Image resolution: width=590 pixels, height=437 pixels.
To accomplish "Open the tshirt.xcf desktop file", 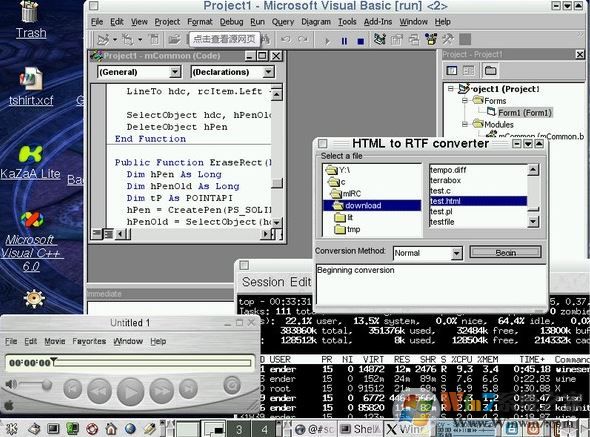I will (31, 86).
